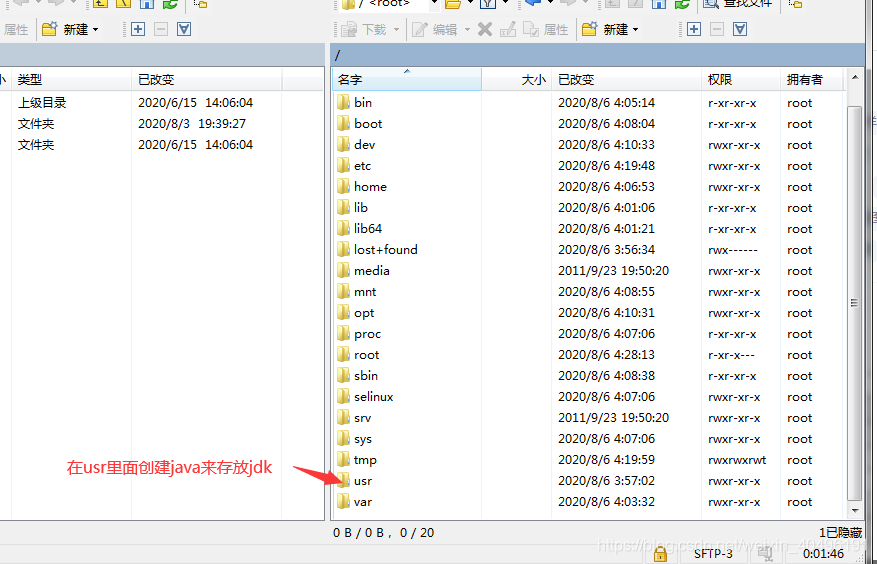This screenshot has width=877, height=564.
Task: Click the open directory folder icon beside the root path
Action: point(452,4)
